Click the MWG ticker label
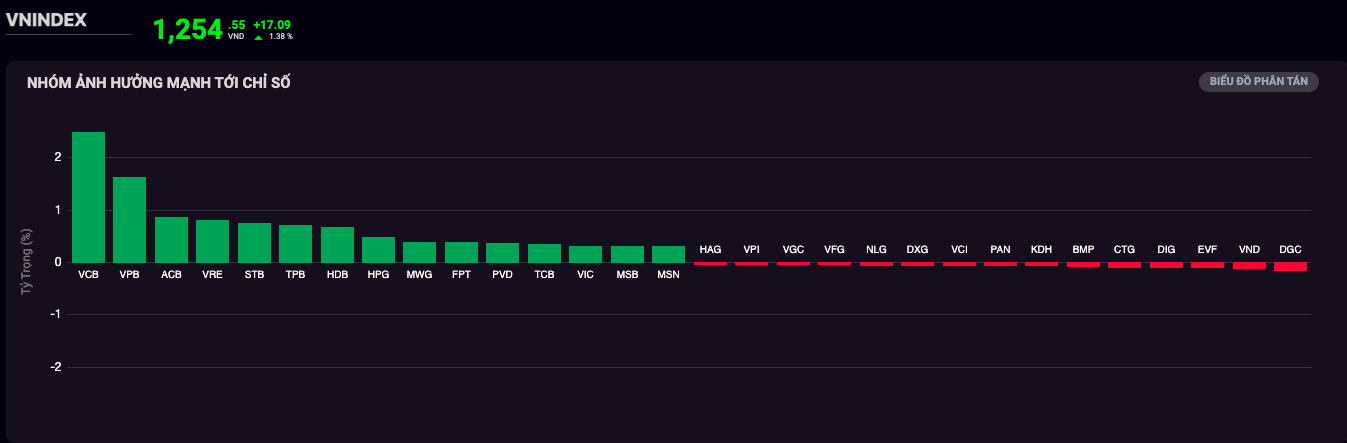 420,274
